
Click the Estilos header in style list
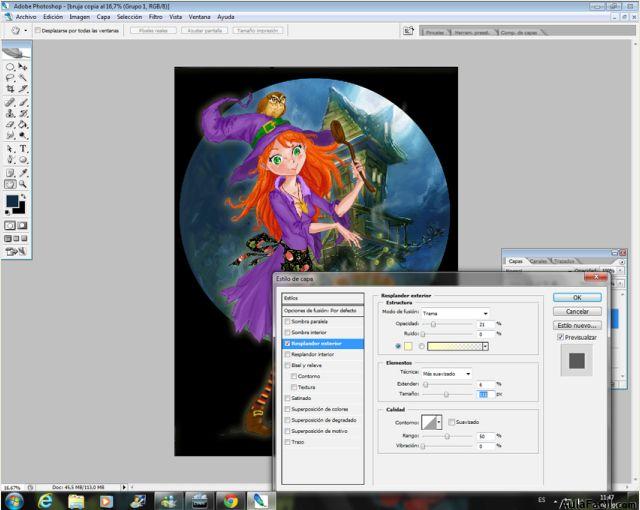tap(322, 298)
